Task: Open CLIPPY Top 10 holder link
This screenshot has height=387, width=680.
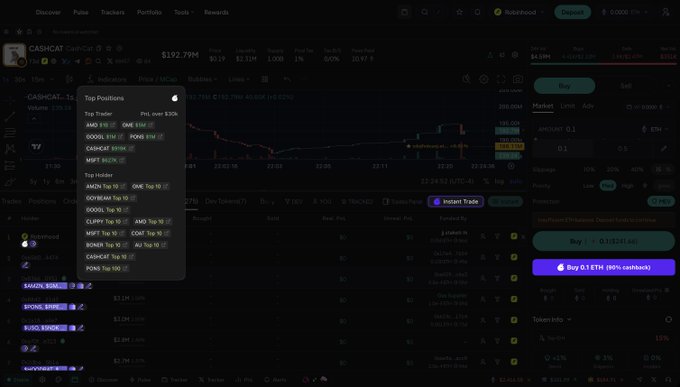Action: click(125, 221)
